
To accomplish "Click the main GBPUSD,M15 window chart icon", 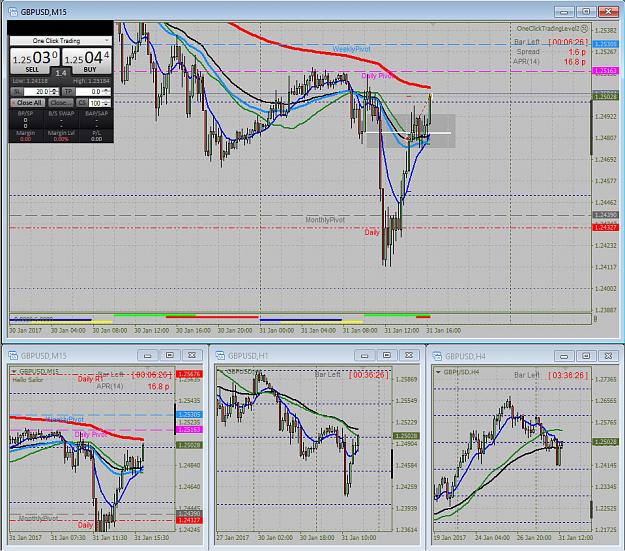I will [13, 12].
